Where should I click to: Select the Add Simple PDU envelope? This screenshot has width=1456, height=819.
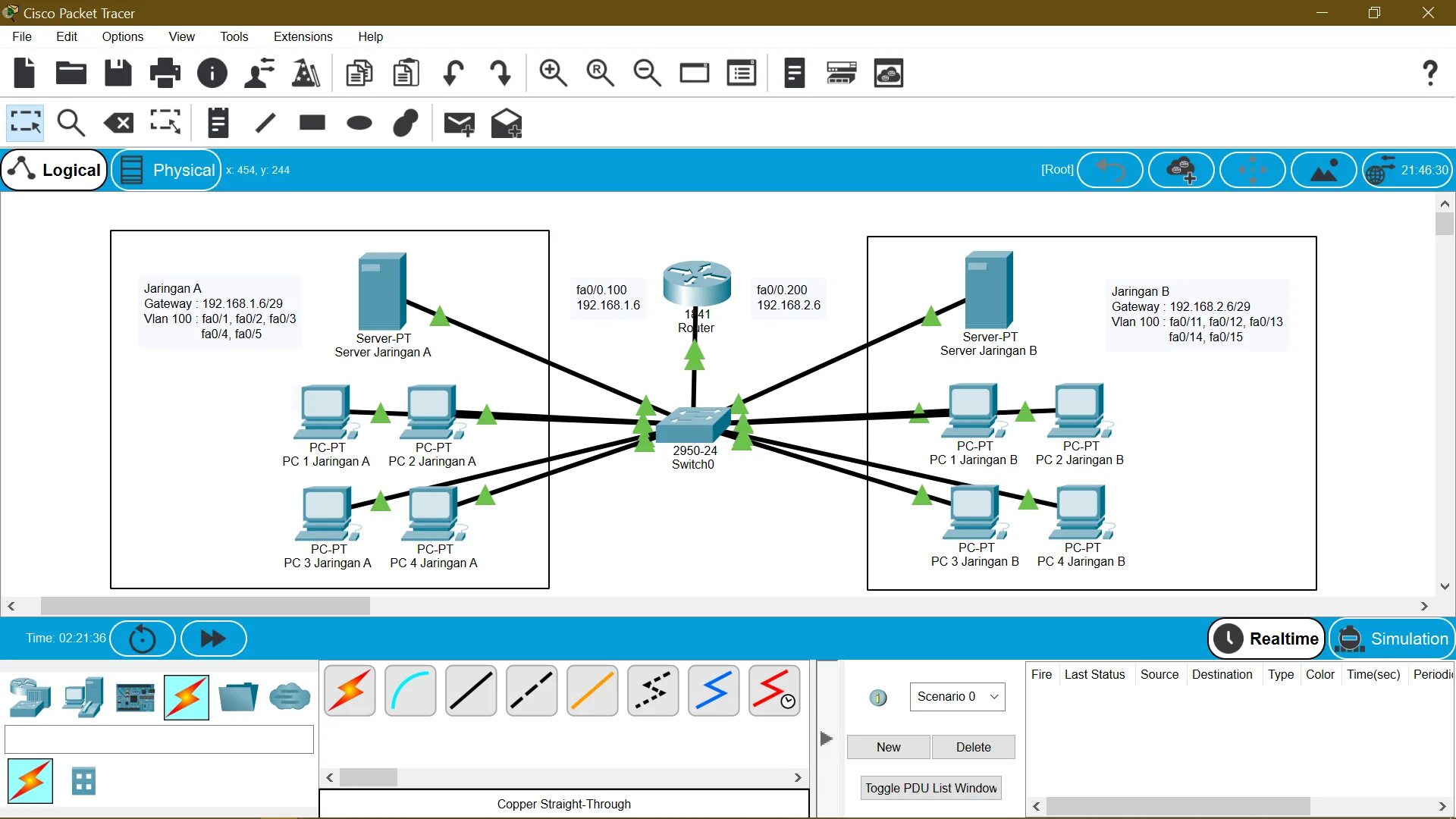click(459, 123)
